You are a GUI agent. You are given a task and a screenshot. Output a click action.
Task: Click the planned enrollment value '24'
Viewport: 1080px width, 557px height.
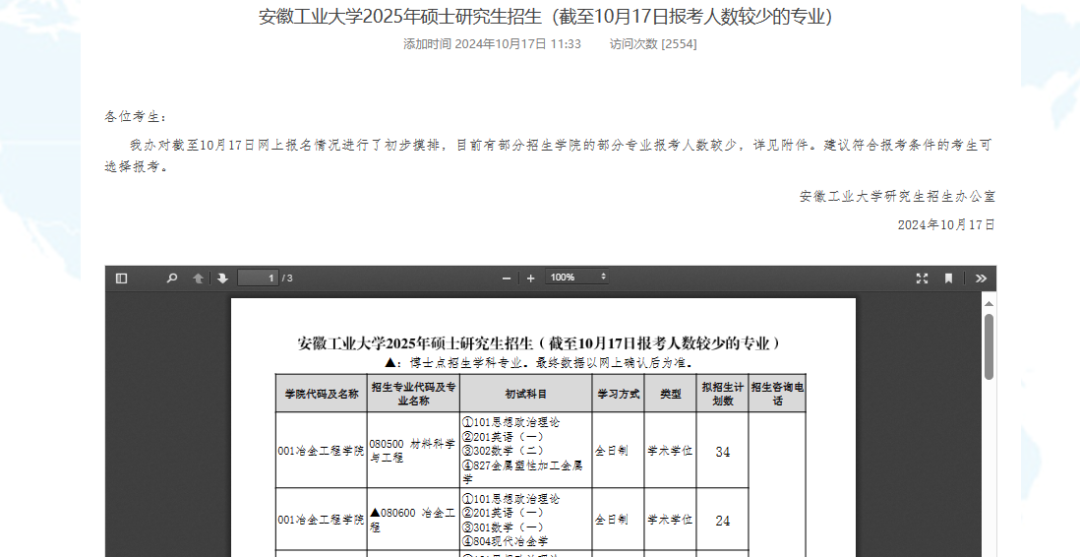point(723,521)
